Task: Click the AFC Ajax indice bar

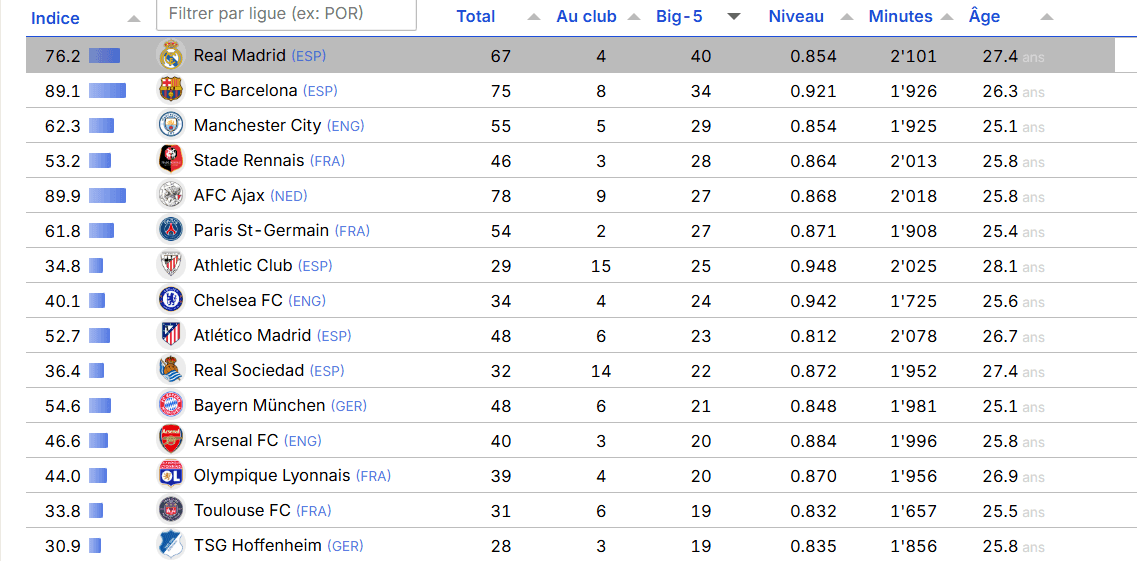Action: coord(107,196)
